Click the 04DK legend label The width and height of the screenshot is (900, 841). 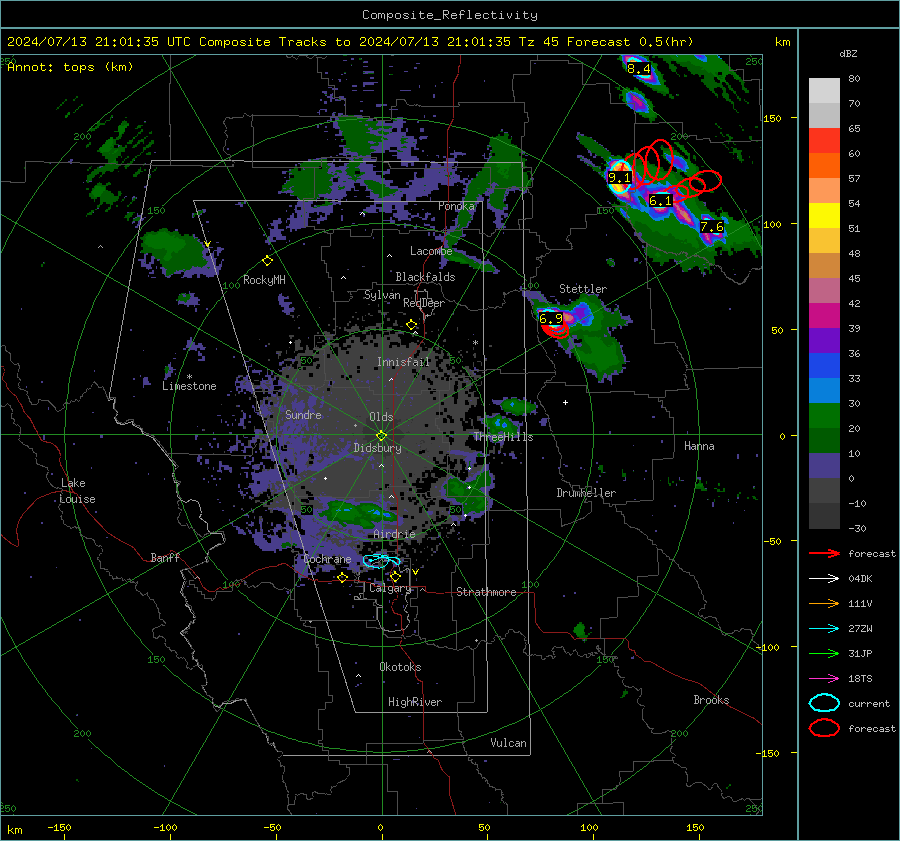[860, 579]
